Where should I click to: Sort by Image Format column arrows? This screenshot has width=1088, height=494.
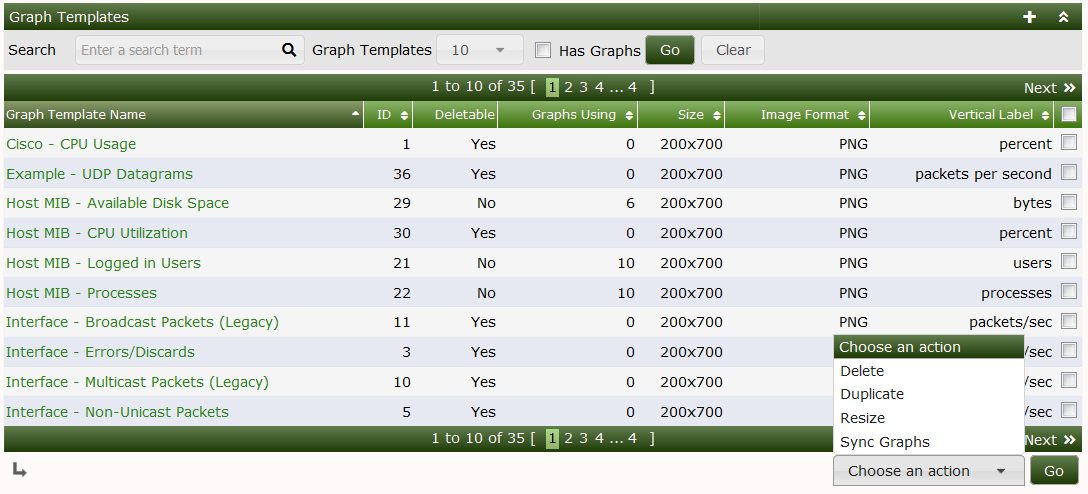tap(861, 115)
